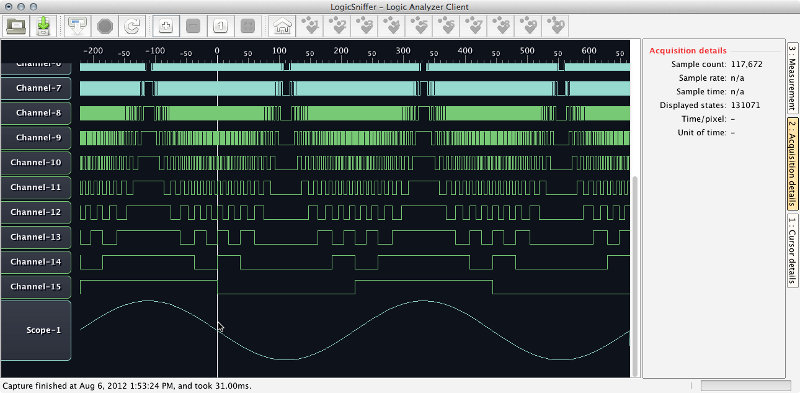Click the Stop capture octagon icon
The height and width of the screenshot is (393, 800).
click(104, 26)
